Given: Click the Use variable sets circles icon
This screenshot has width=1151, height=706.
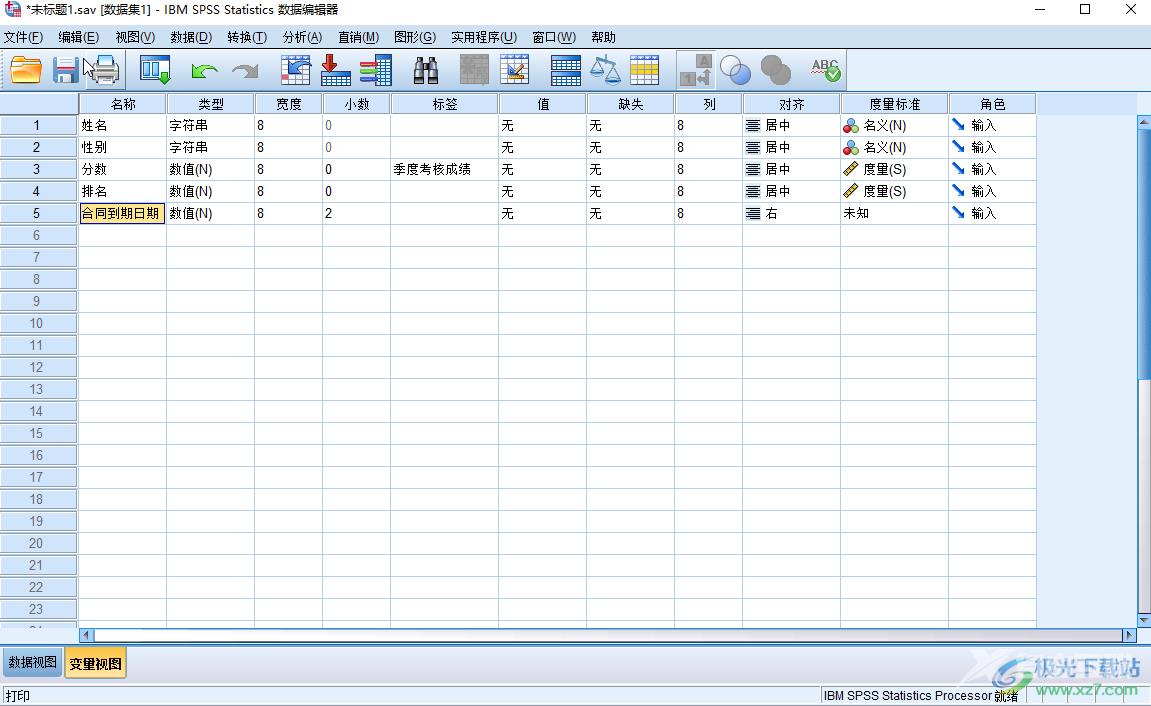Looking at the screenshot, I should click(736, 70).
